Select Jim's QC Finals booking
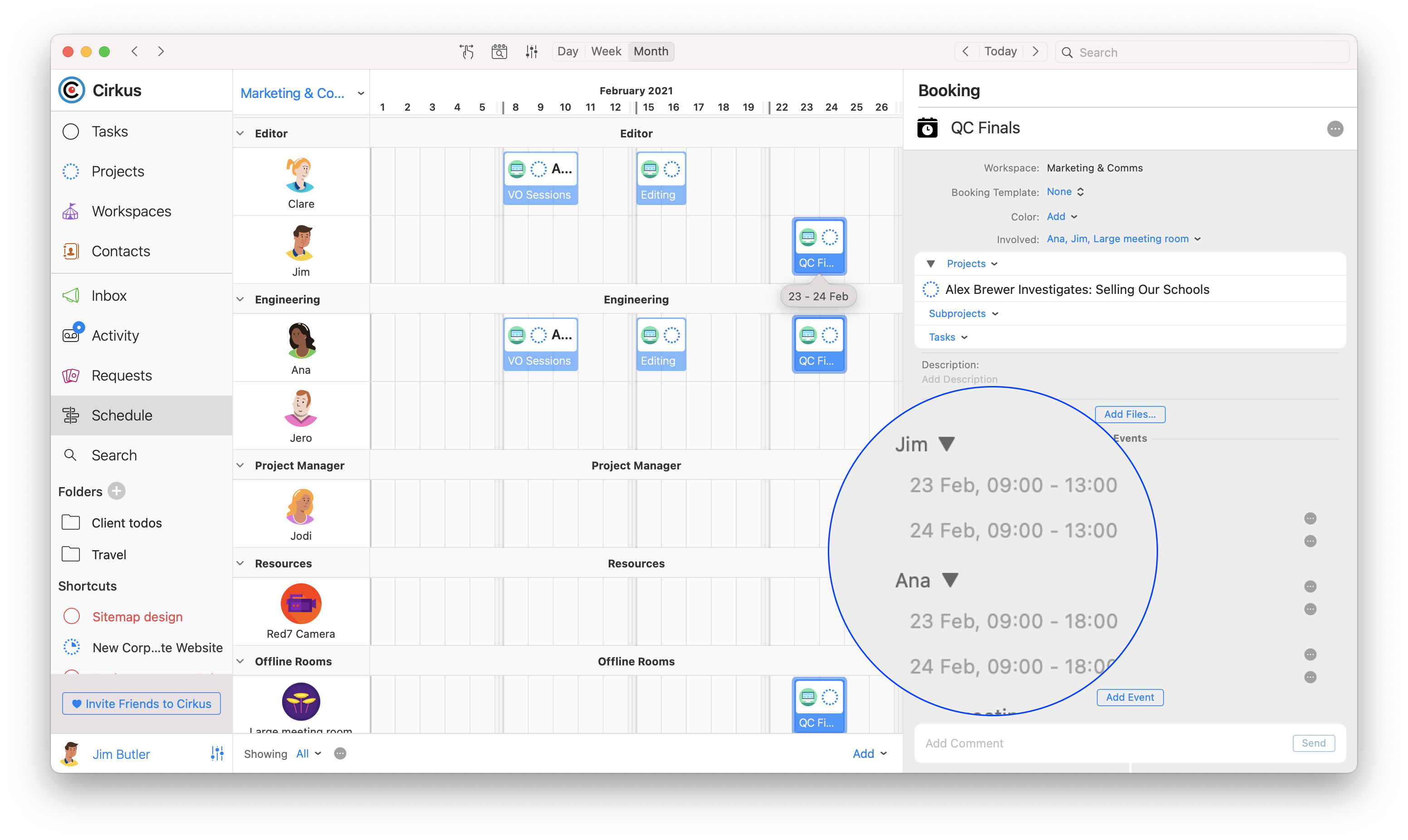The width and height of the screenshot is (1408, 840). (x=819, y=246)
